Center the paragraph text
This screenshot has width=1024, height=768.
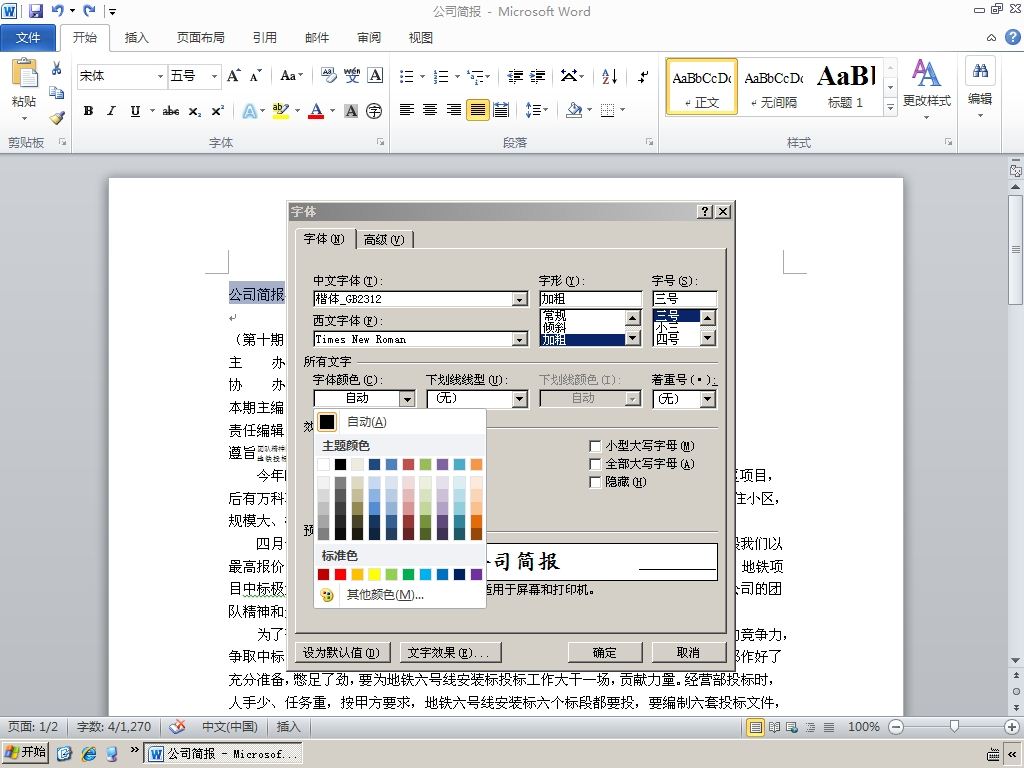(430, 110)
